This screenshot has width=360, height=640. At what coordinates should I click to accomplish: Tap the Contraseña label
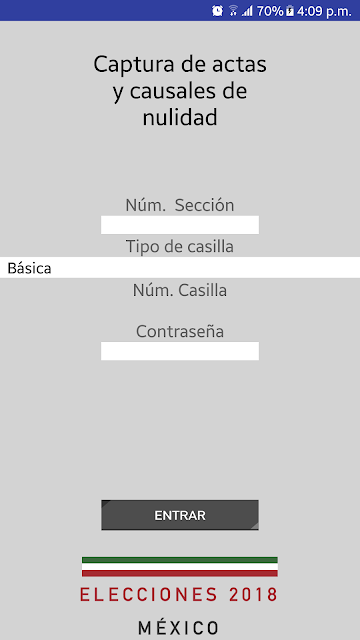[180, 331]
